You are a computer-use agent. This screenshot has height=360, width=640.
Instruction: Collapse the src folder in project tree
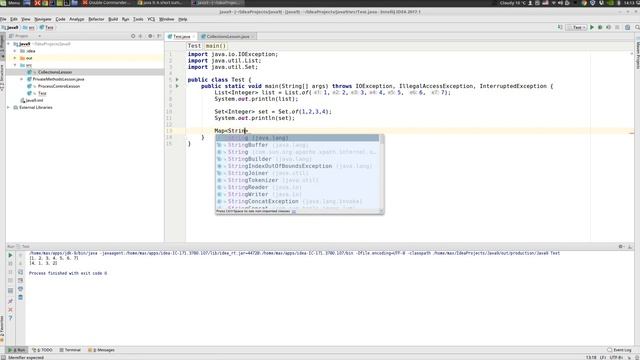[x=16, y=65]
